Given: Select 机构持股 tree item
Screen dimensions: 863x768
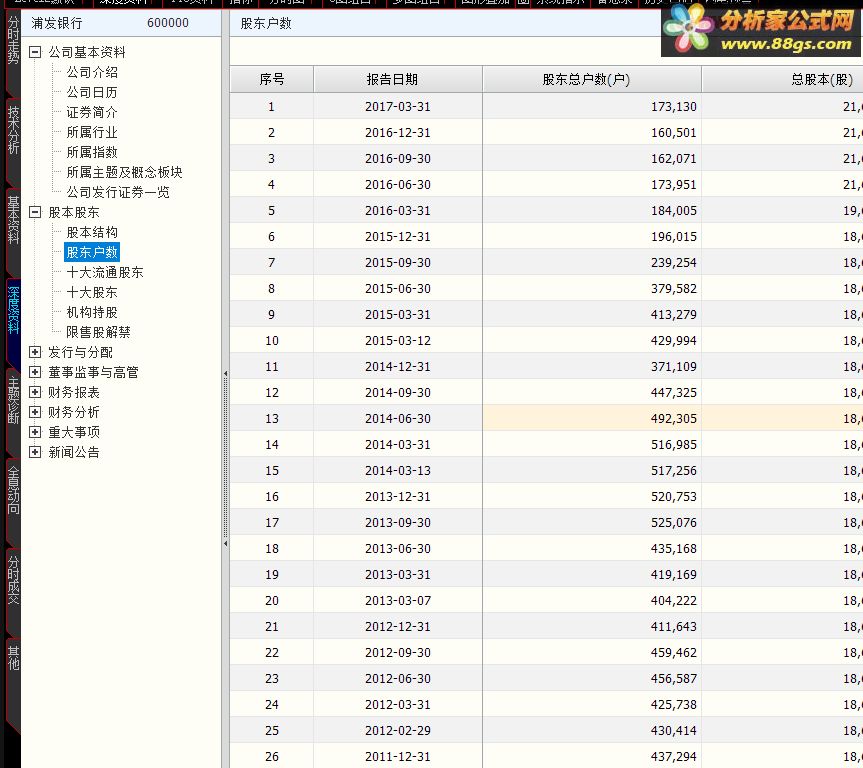Looking at the screenshot, I should pyautogui.click(x=92, y=312).
